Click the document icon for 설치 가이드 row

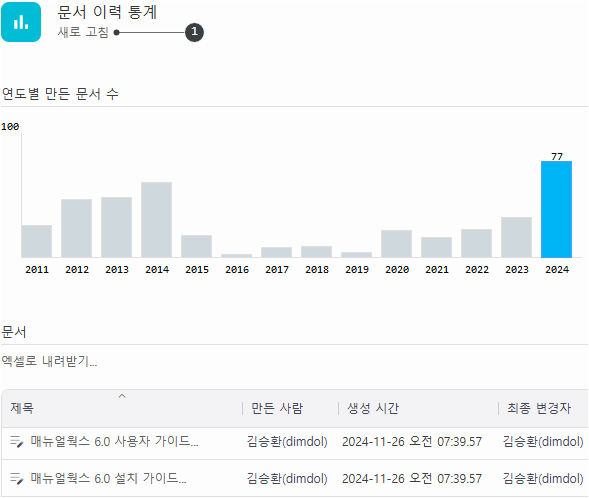[x=17, y=478]
